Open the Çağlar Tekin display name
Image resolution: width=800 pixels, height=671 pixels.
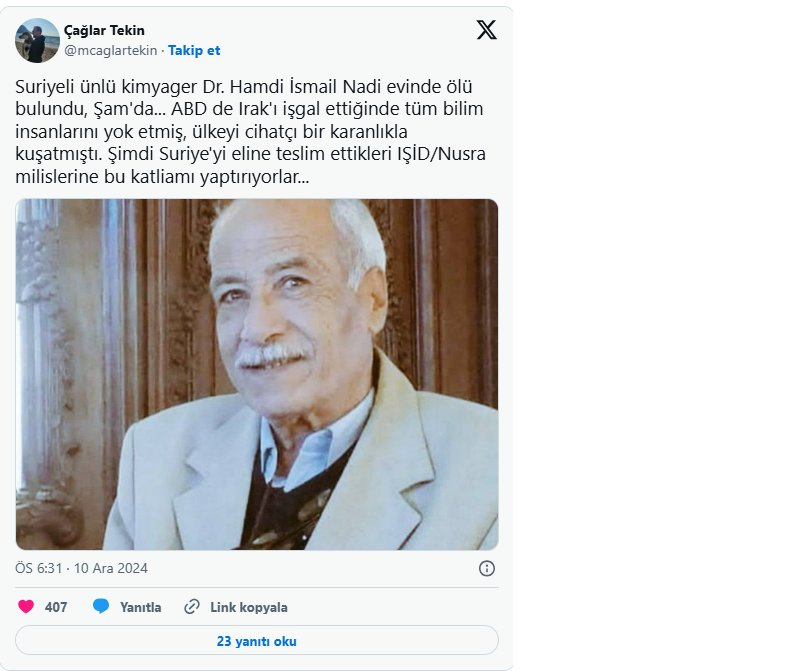(106, 31)
